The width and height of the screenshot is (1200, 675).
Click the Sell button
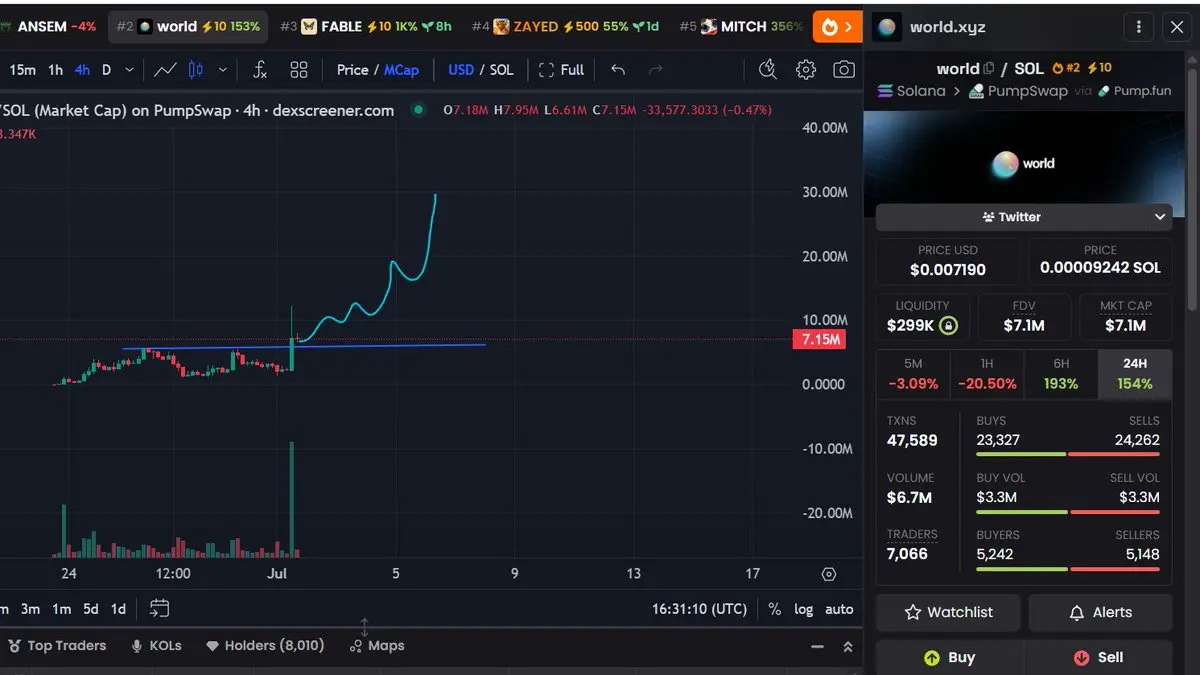point(1098,657)
